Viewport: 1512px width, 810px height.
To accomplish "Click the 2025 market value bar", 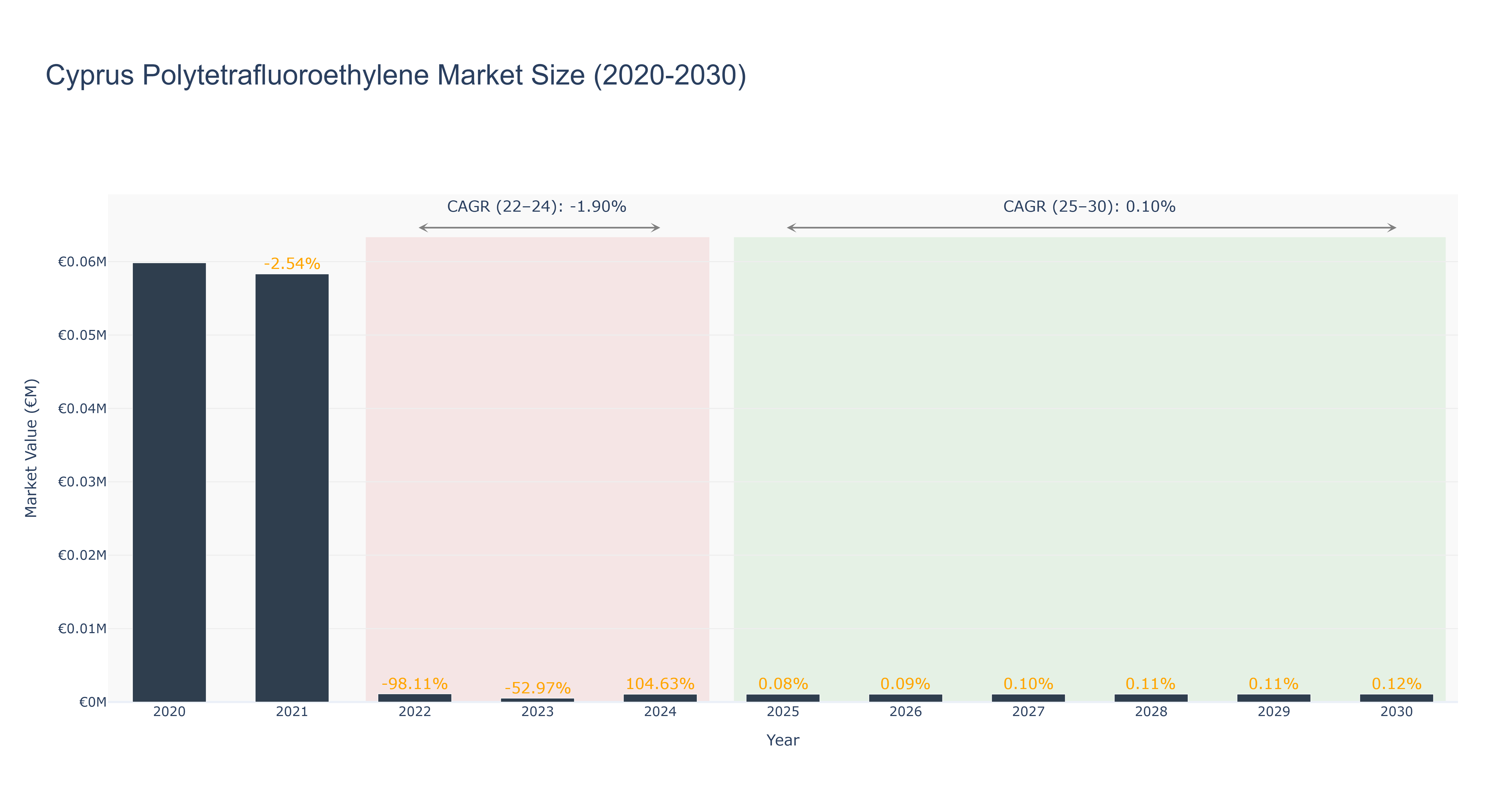I will click(783, 698).
